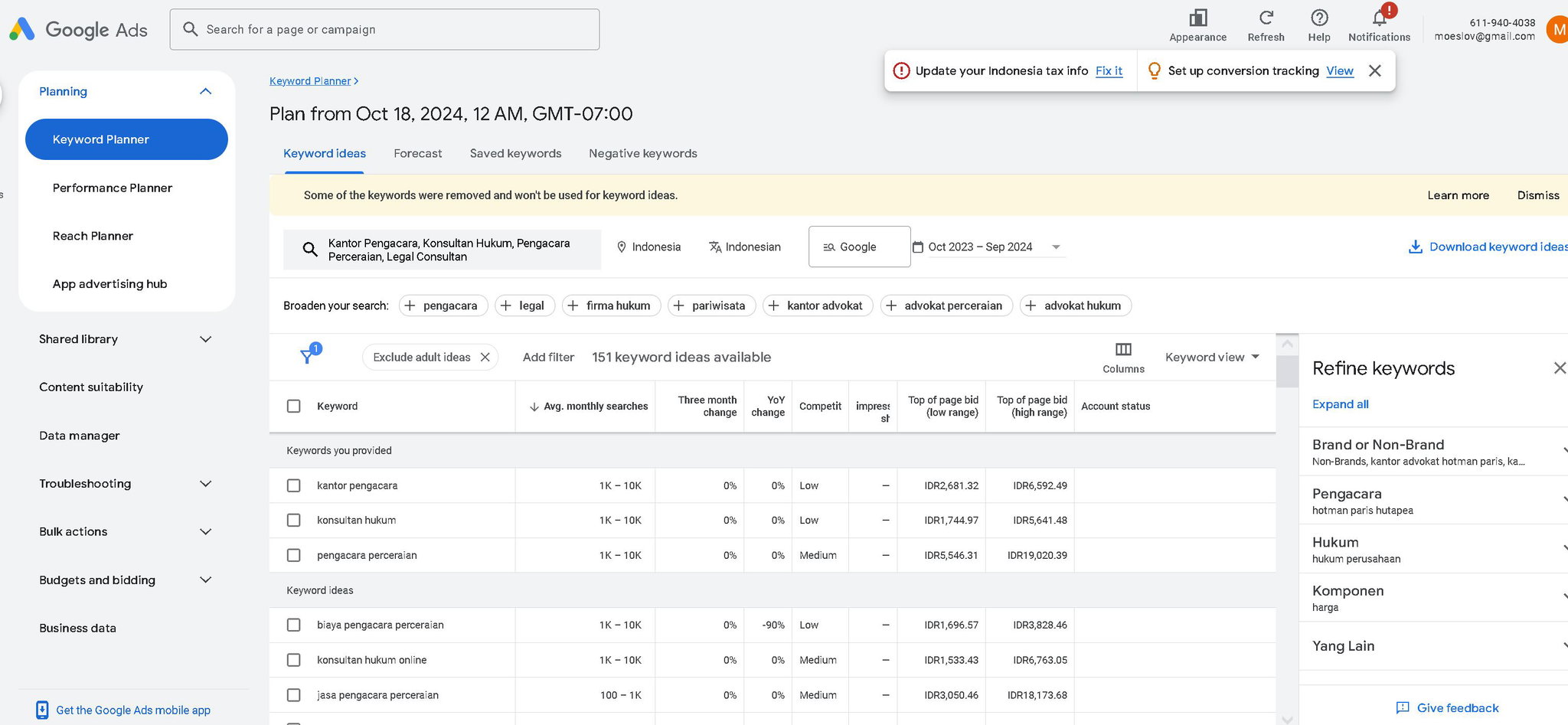Screen dimensions: 1568x725
Task: Click the Fix it link
Action: (1109, 70)
